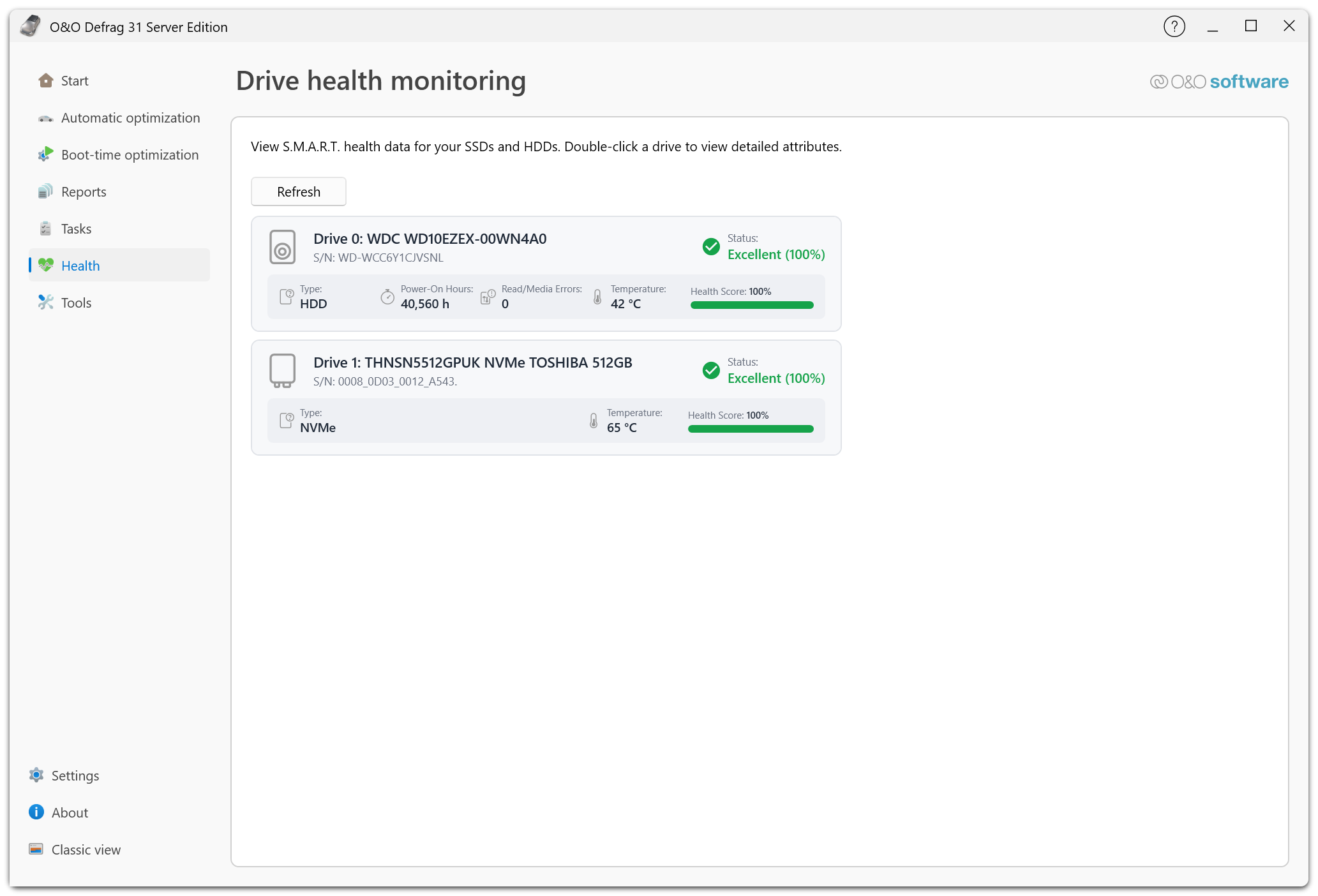1318x896 pixels.
Task: Click the 'O&O Defrag 31 Server Edition' window title
Action: pos(139,27)
